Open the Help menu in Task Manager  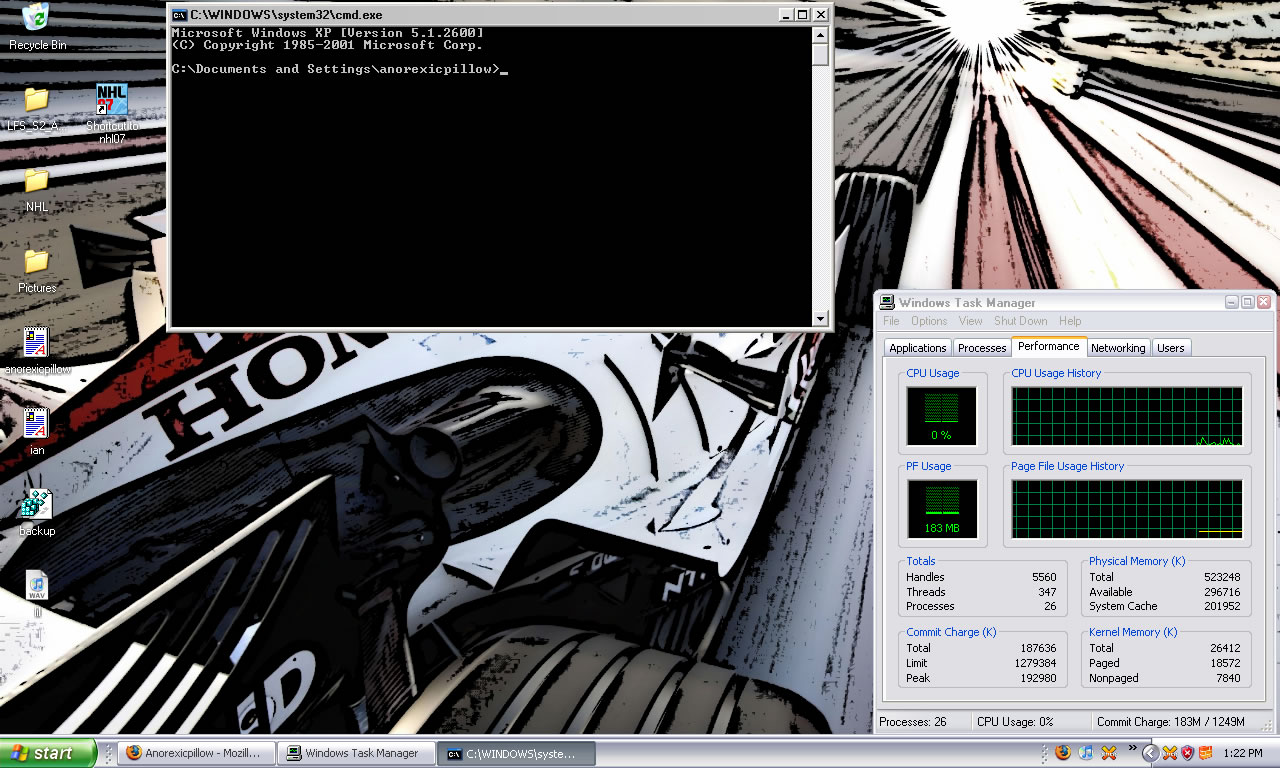click(1070, 321)
